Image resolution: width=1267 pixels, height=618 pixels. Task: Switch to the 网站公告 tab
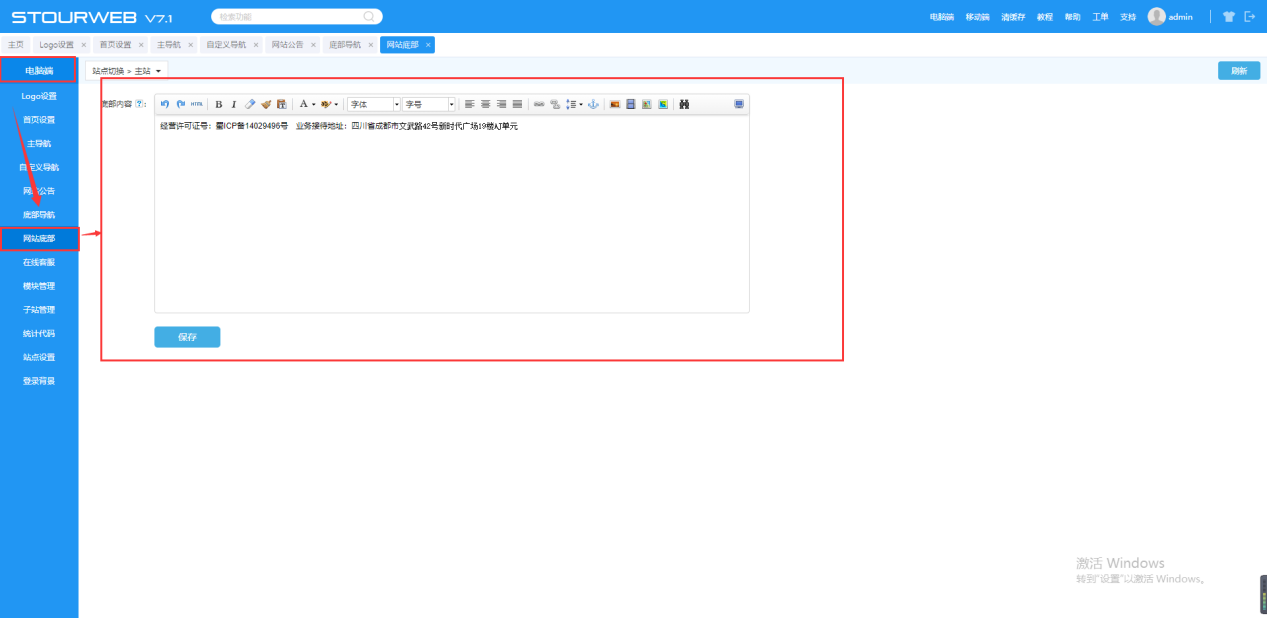287,45
